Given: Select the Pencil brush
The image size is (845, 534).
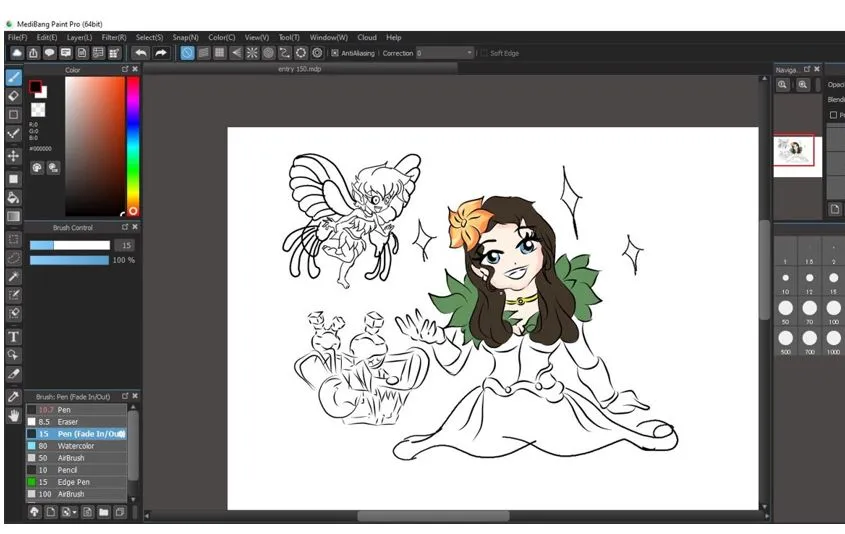Looking at the screenshot, I should tap(77, 470).
